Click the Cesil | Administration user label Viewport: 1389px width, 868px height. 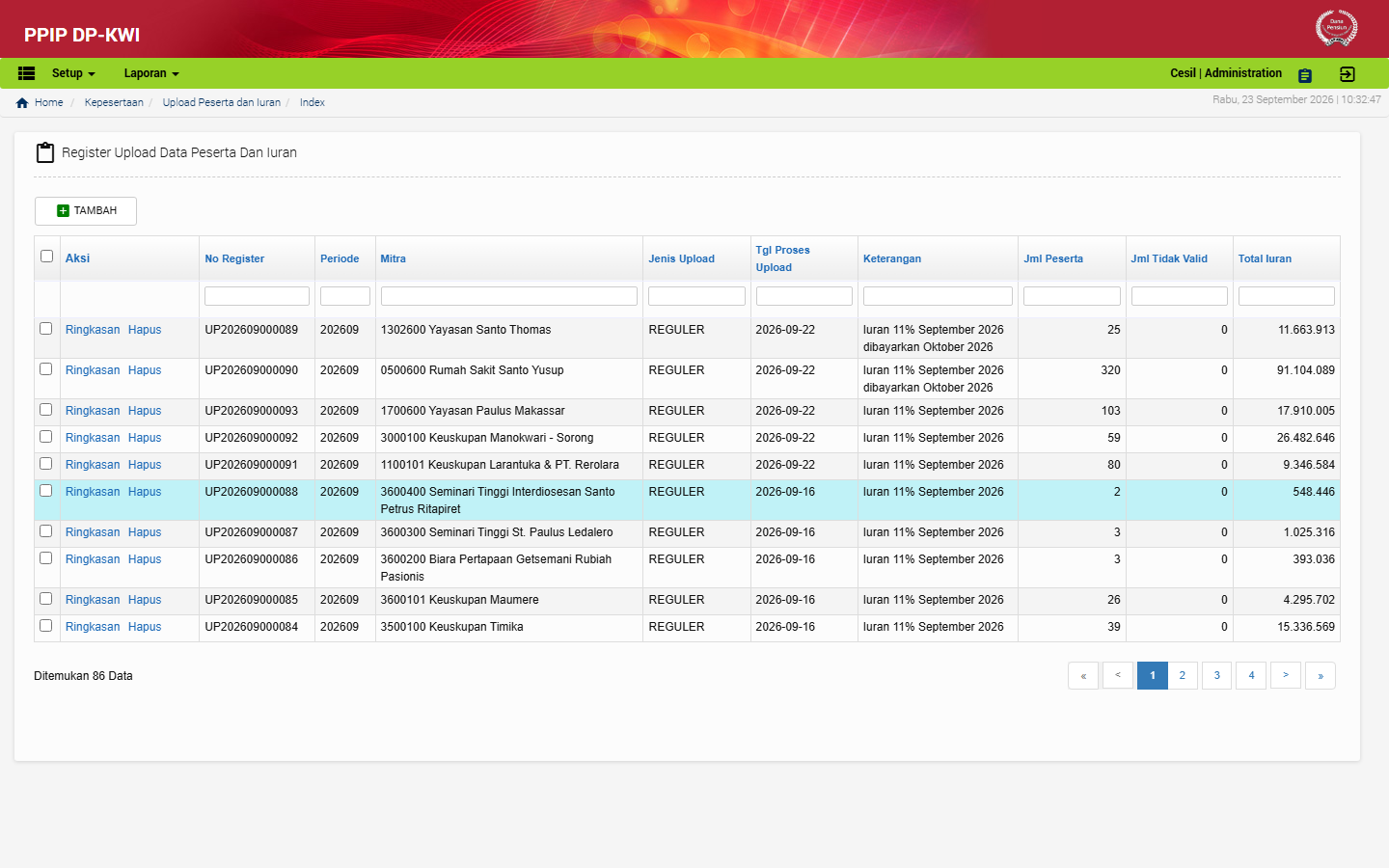(x=1226, y=73)
